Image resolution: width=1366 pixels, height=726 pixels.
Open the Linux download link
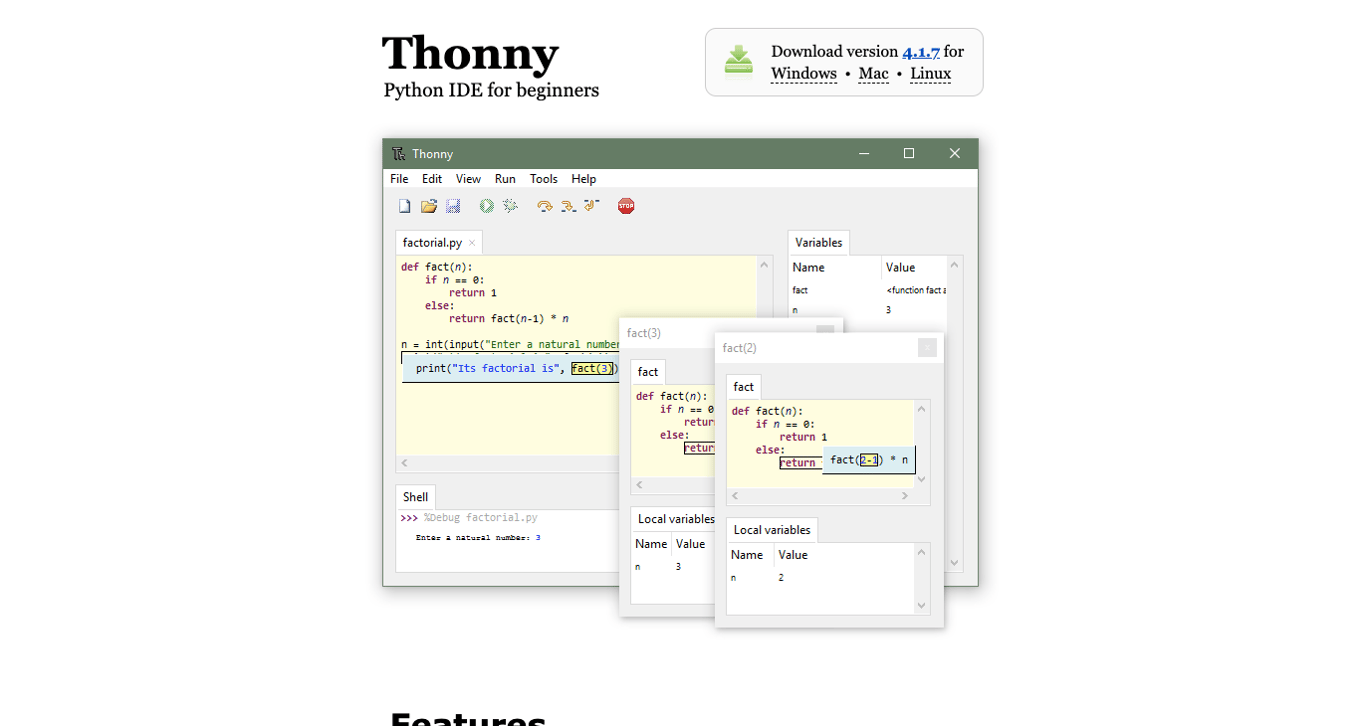[930, 74]
